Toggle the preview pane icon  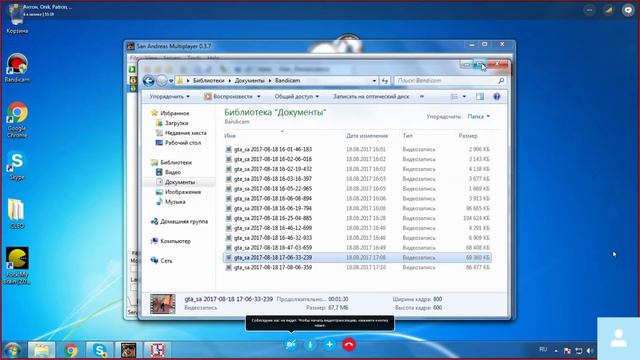click(480, 97)
